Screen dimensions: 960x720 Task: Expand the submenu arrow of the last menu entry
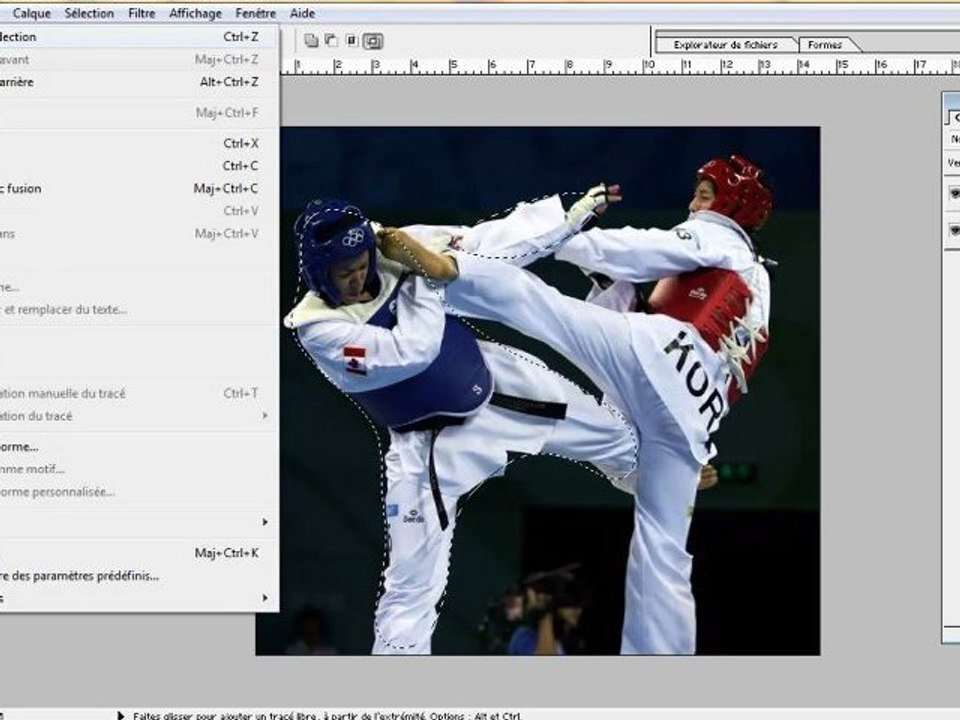pos(265,598)
